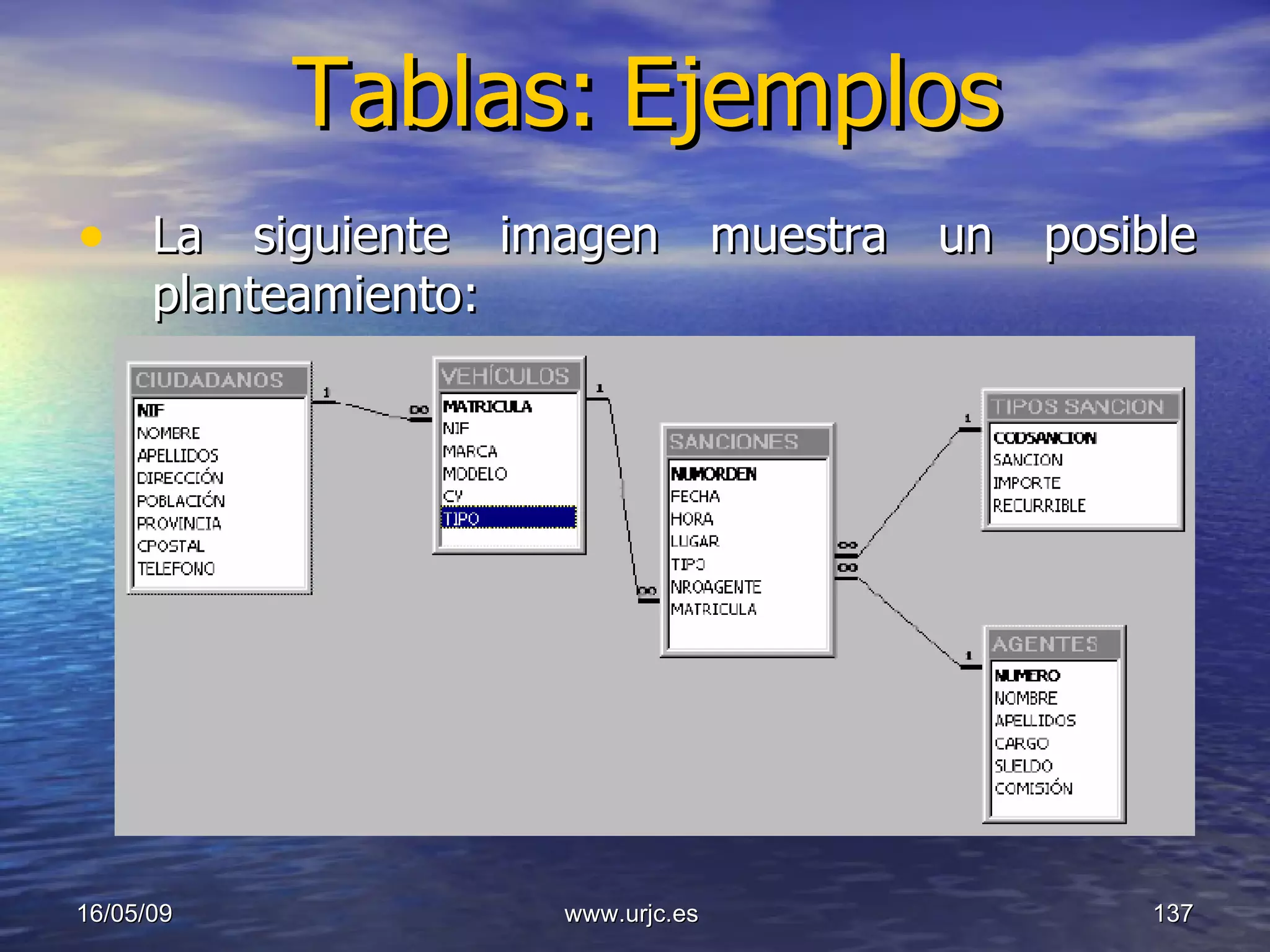Select the AGENTES table title bar
The width and height of the screenshot is (1270, 952).
[1053, 644]
